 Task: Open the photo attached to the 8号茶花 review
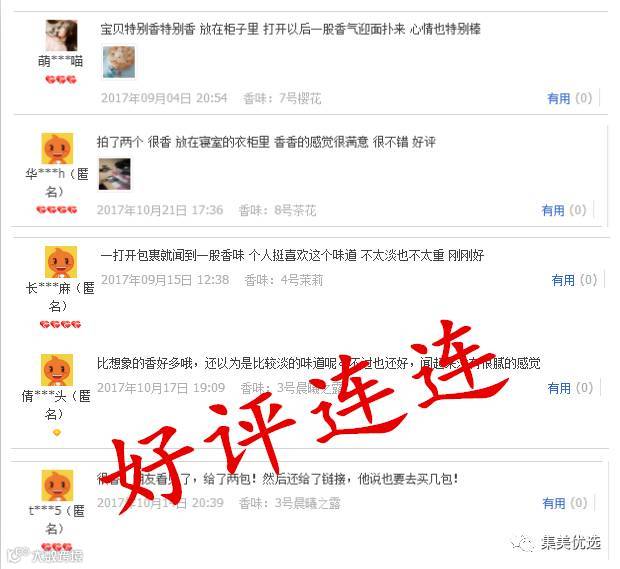114,174
